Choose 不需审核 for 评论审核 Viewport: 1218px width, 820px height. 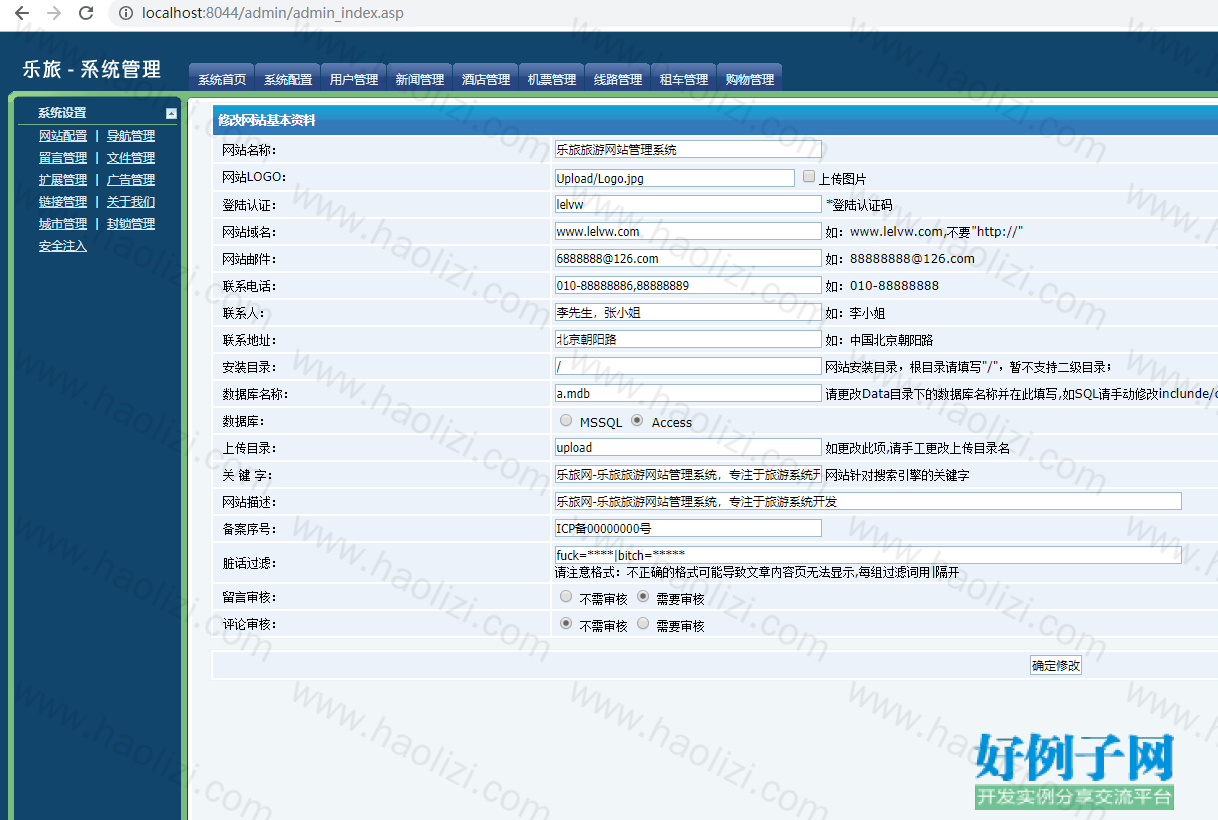pyautogui.click(x=567, y=623)
